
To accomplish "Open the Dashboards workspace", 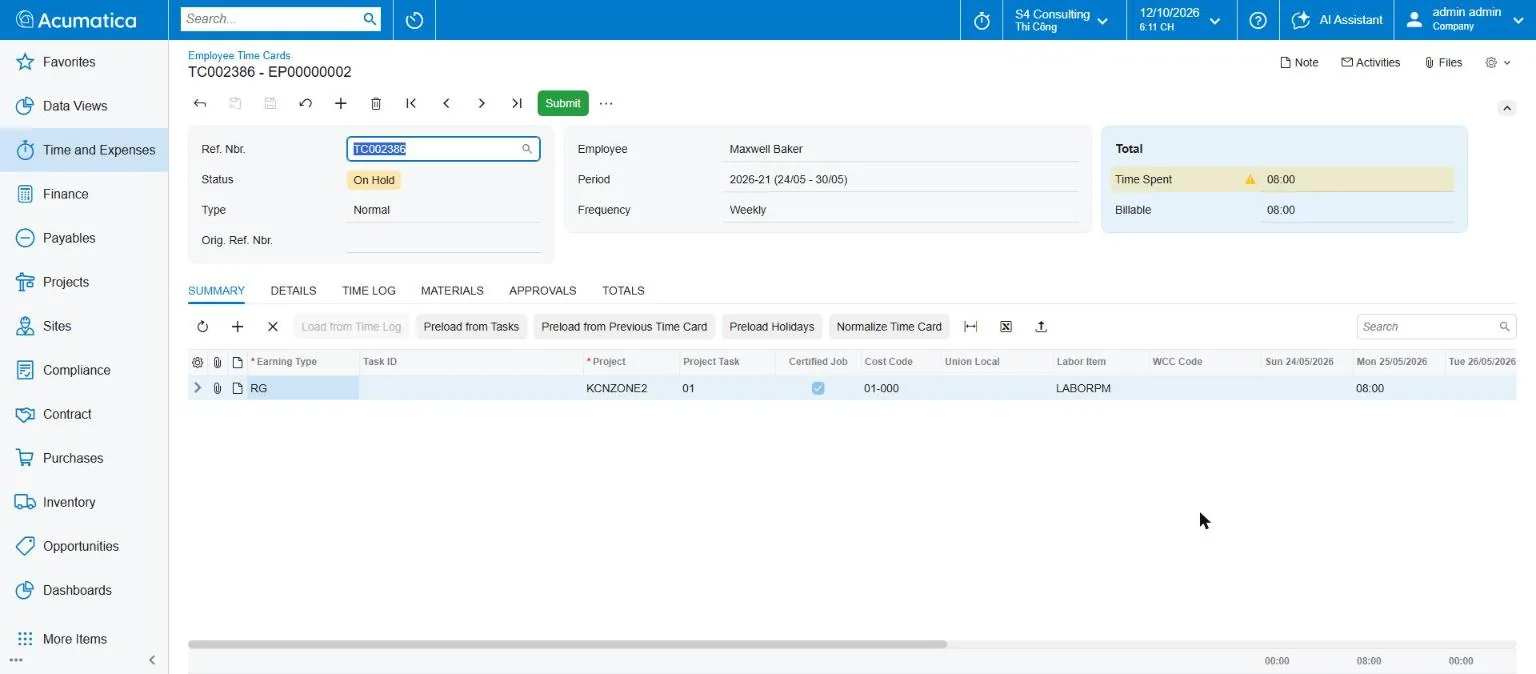I will 84,590.
